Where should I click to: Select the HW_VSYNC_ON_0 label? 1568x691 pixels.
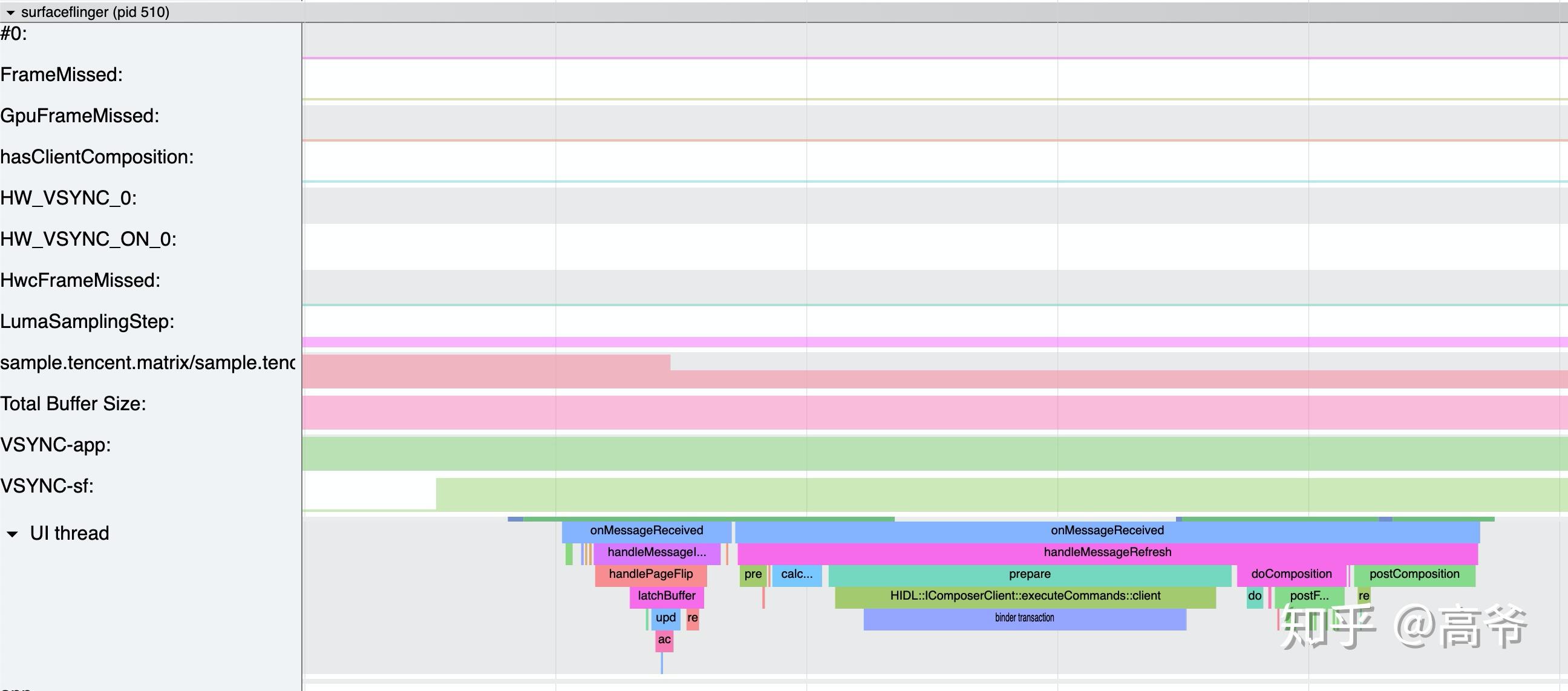(88, 239)
